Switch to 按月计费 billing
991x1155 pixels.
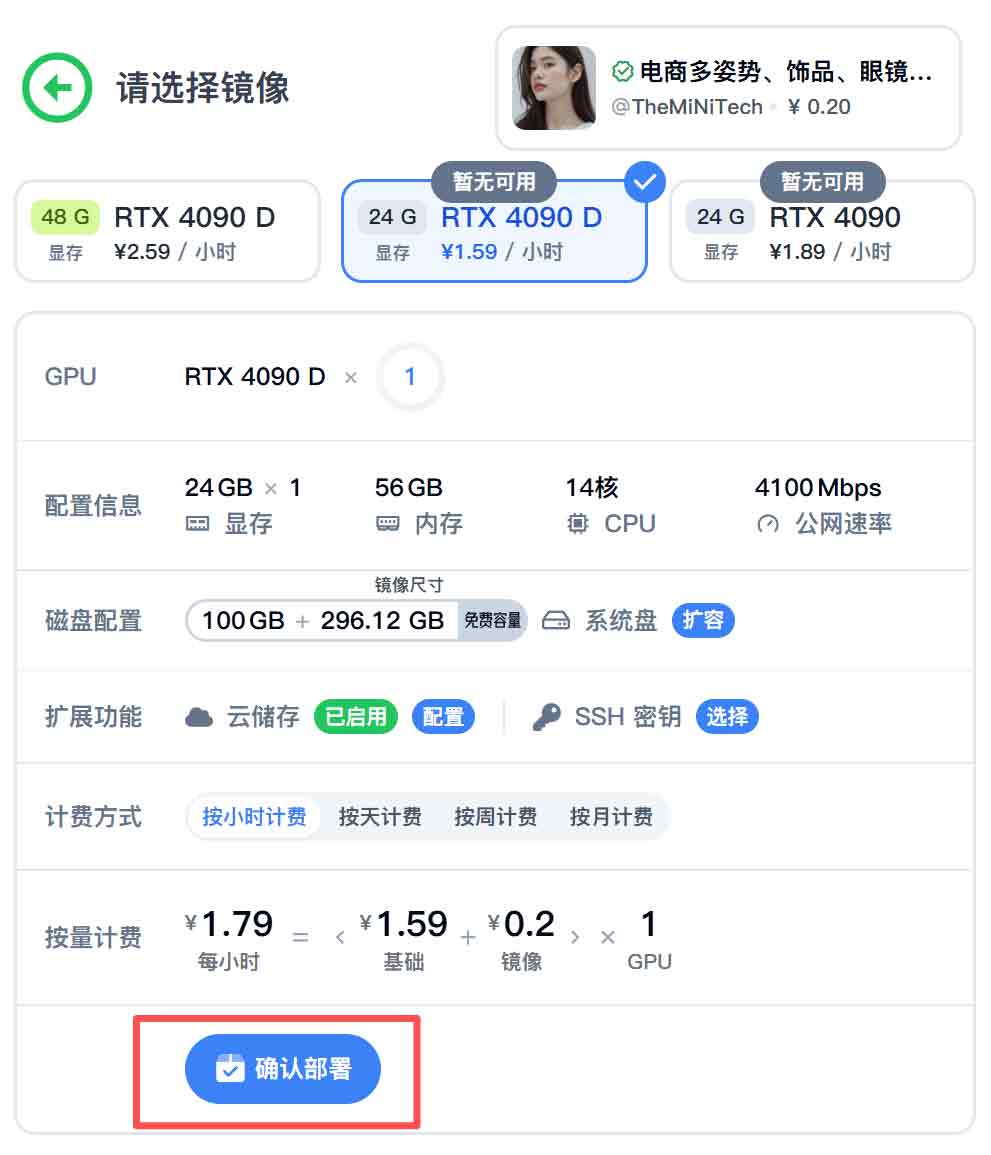(x=611, y=817)
